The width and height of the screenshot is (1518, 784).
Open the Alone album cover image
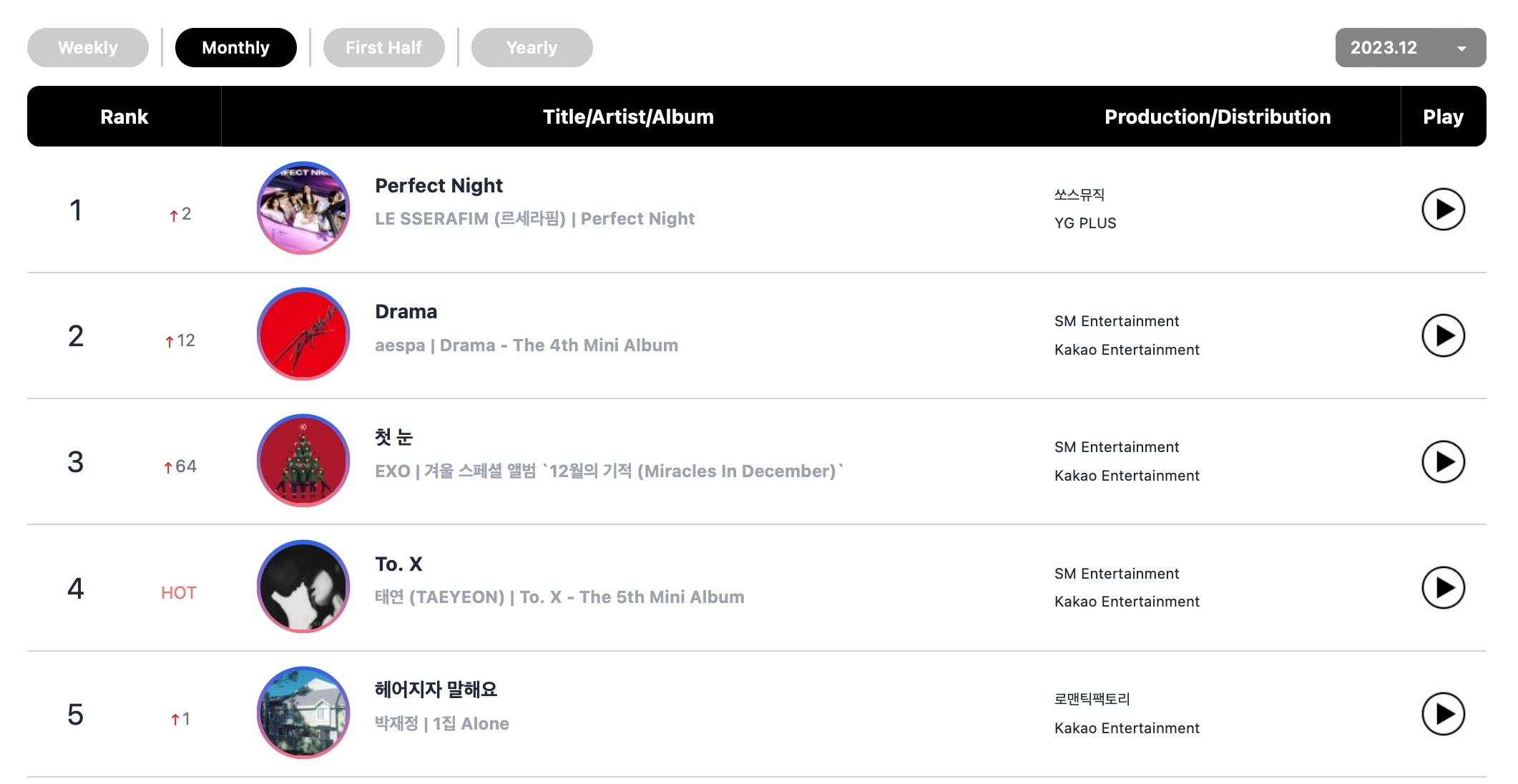point(303,712)
